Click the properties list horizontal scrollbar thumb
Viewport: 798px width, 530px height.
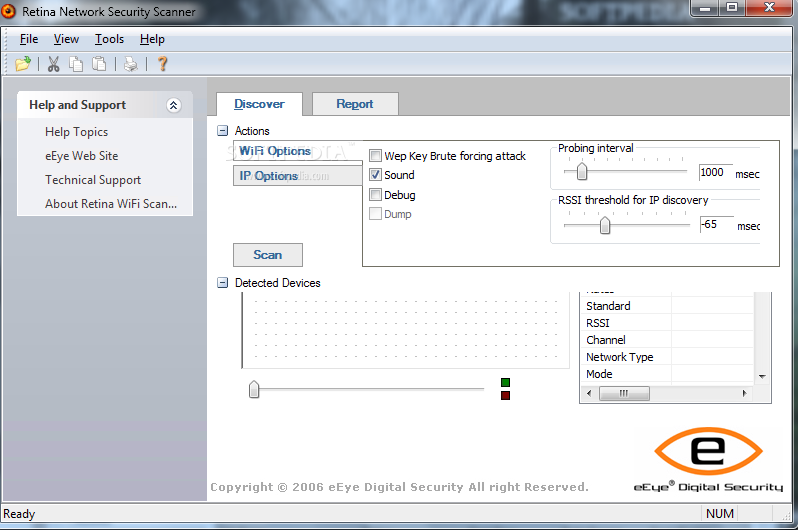click(x=624, y=393)
